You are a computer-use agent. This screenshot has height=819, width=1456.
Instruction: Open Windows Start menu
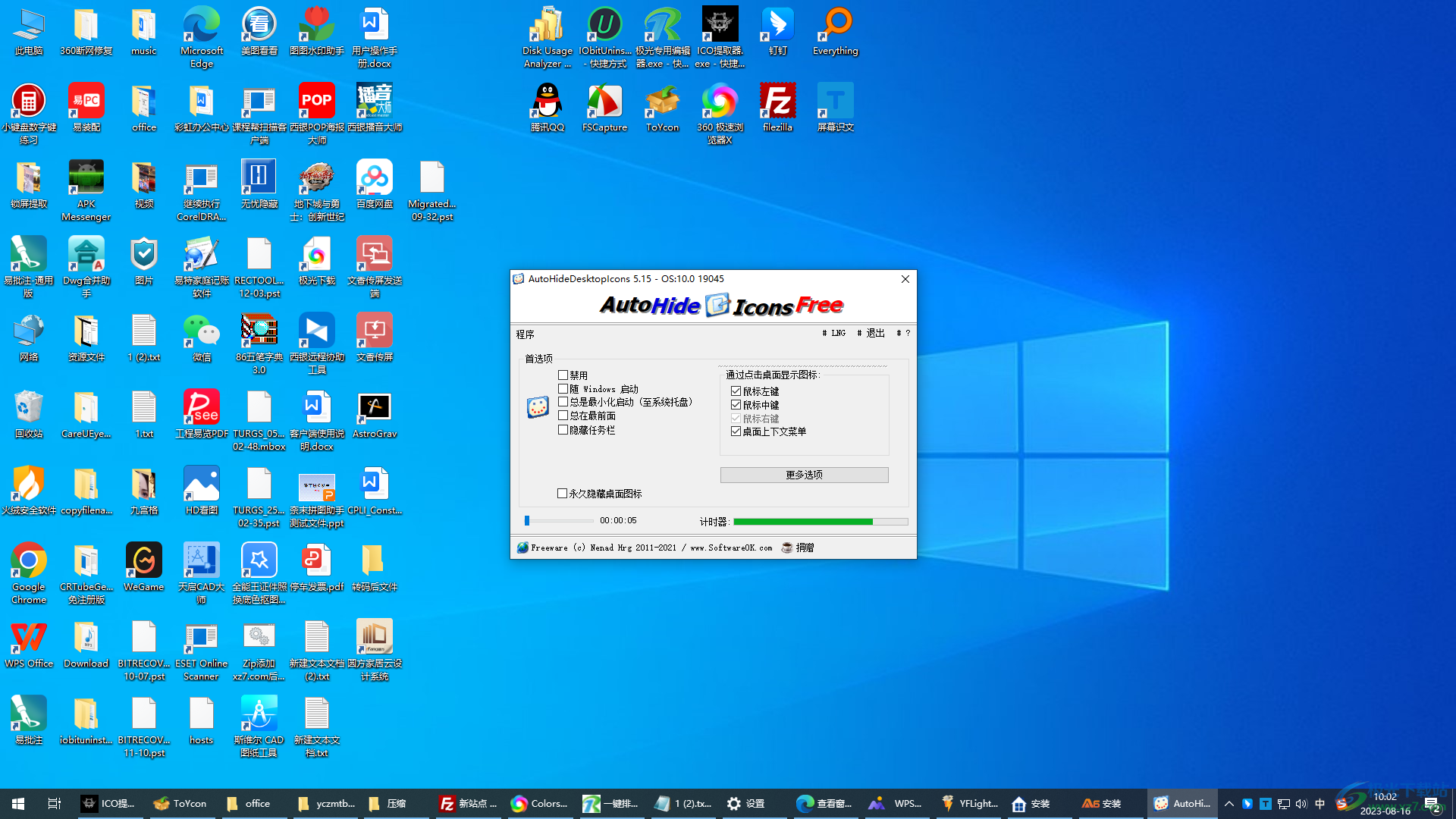click(18, 804)
